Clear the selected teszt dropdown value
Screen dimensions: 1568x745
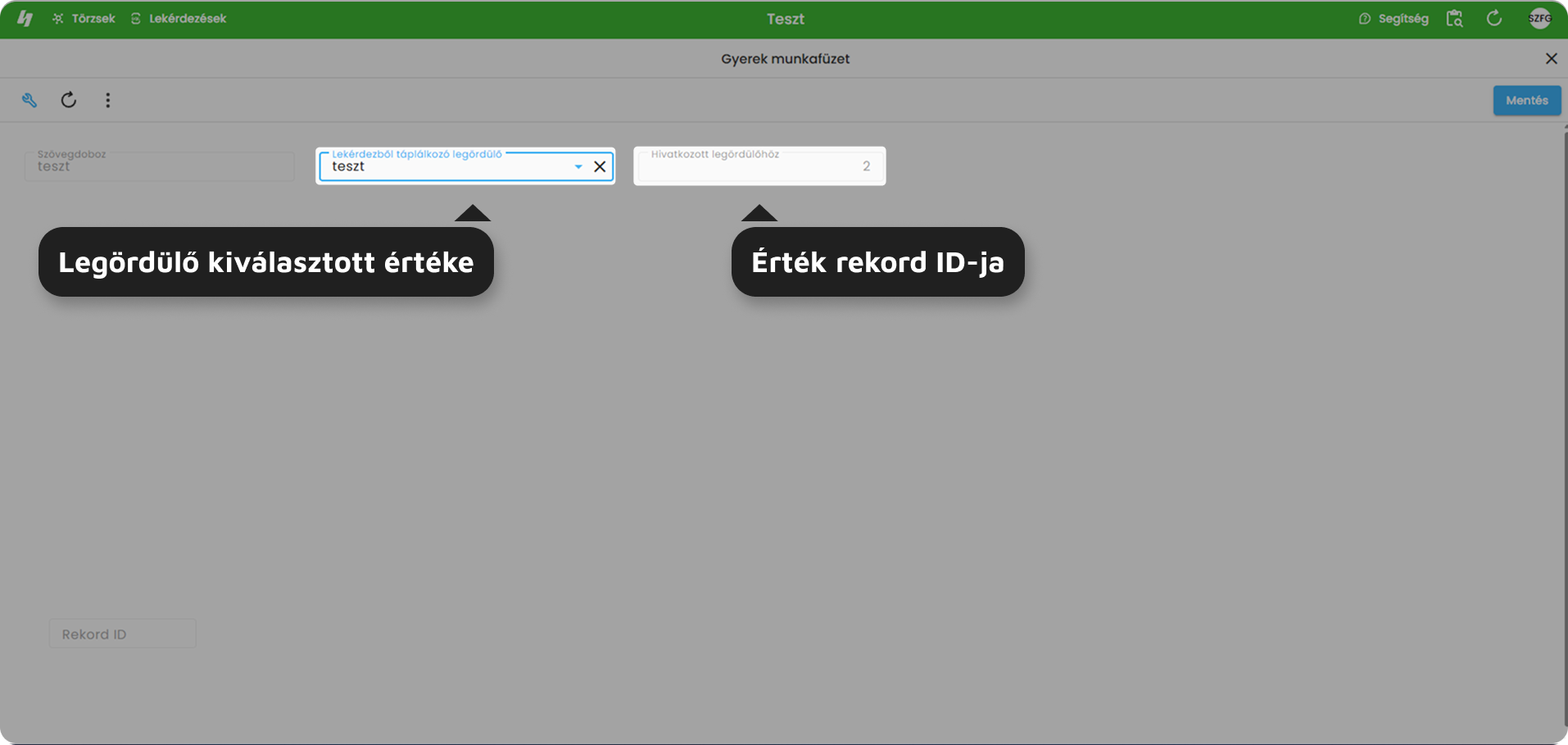(600, 166)
